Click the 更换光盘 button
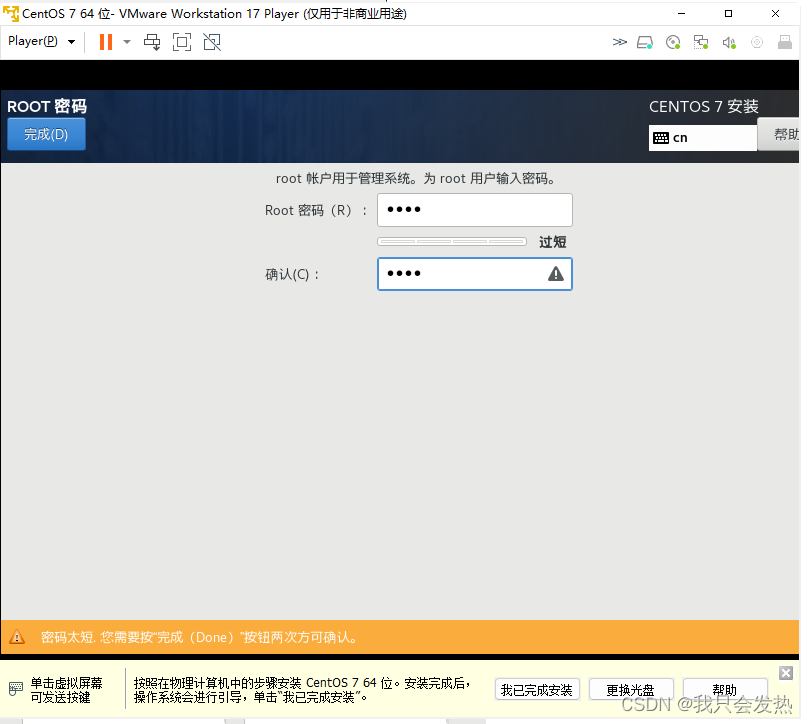808x724 pixels. 631,690
